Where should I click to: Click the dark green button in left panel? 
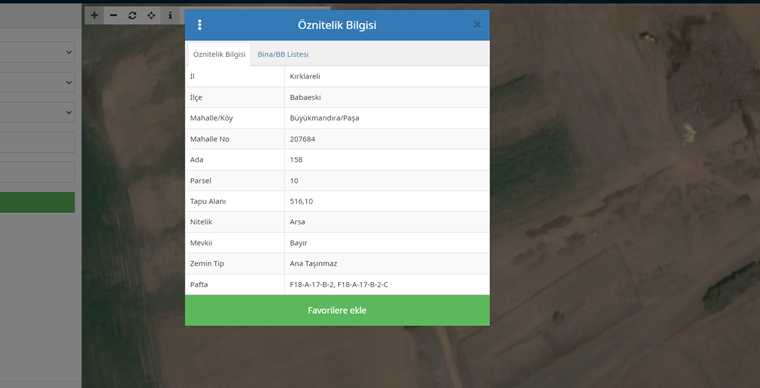[37, 202]
